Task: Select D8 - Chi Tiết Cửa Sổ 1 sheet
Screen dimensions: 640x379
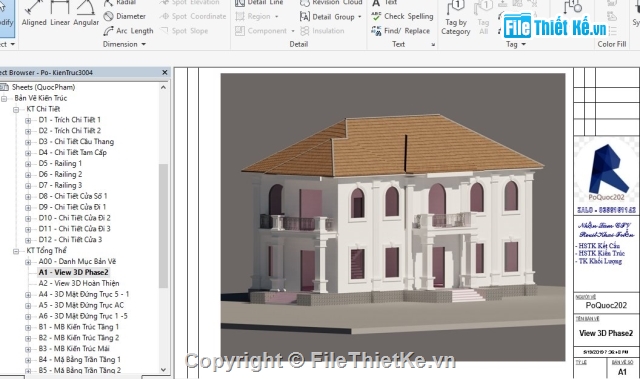Action: pos(73,196)
